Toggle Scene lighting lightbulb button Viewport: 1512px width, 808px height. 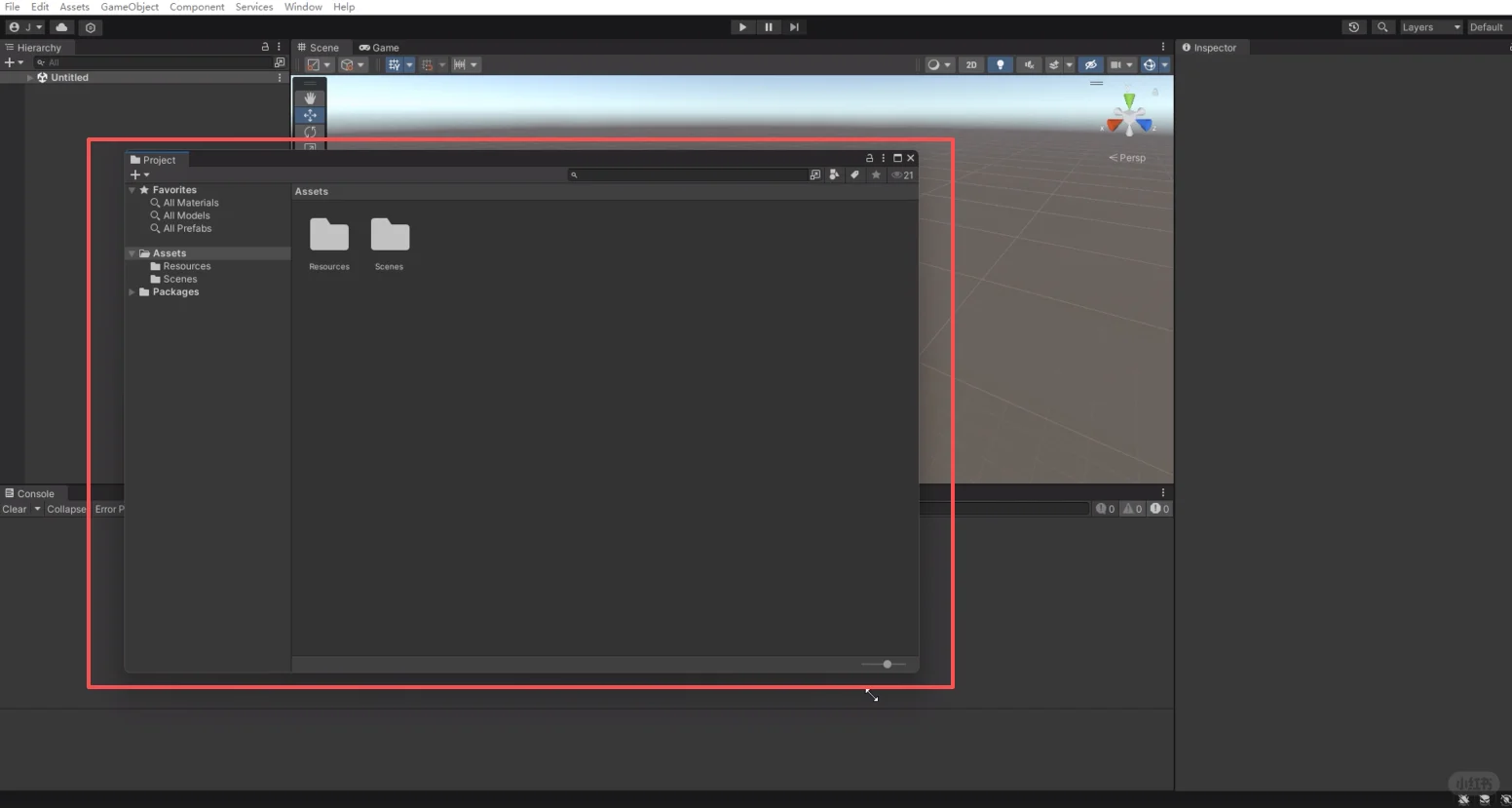pyautogui.click(x=1000, y=65)
